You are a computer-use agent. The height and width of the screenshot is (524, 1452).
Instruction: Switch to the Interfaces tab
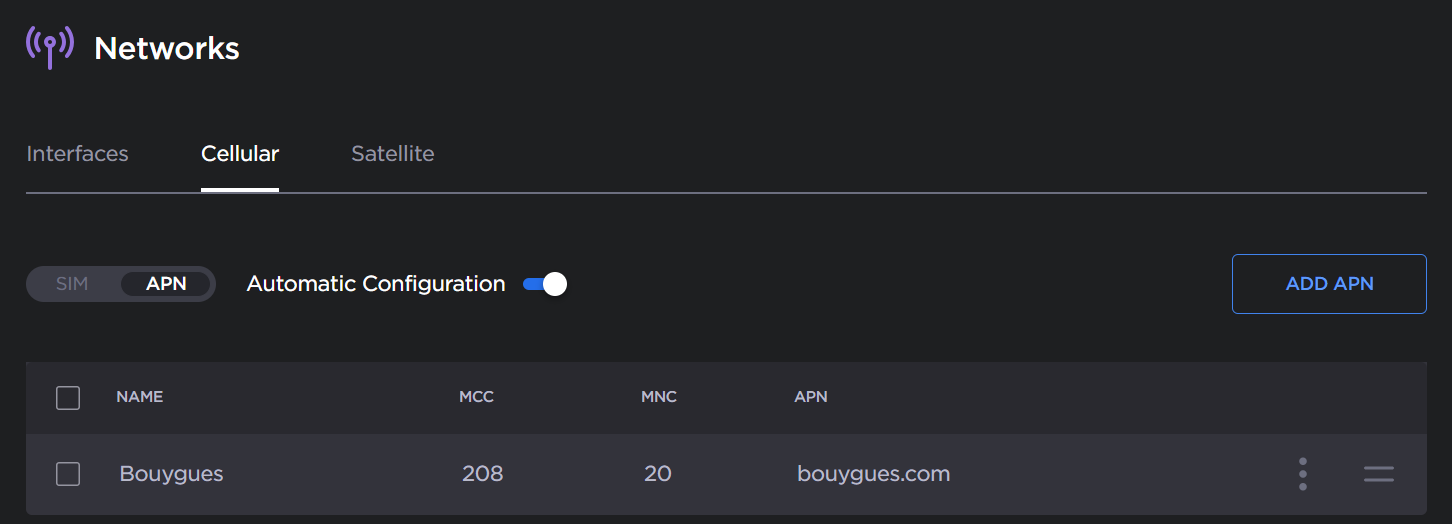coord(77,154)
